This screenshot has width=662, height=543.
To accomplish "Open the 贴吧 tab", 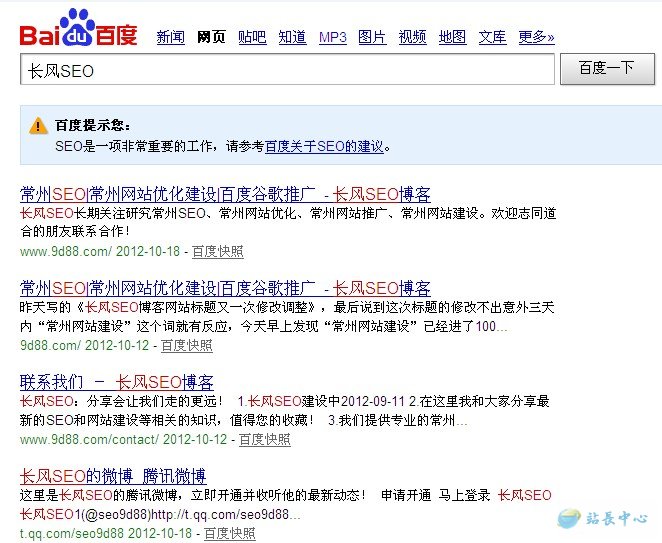I will (x=252, y=37).
